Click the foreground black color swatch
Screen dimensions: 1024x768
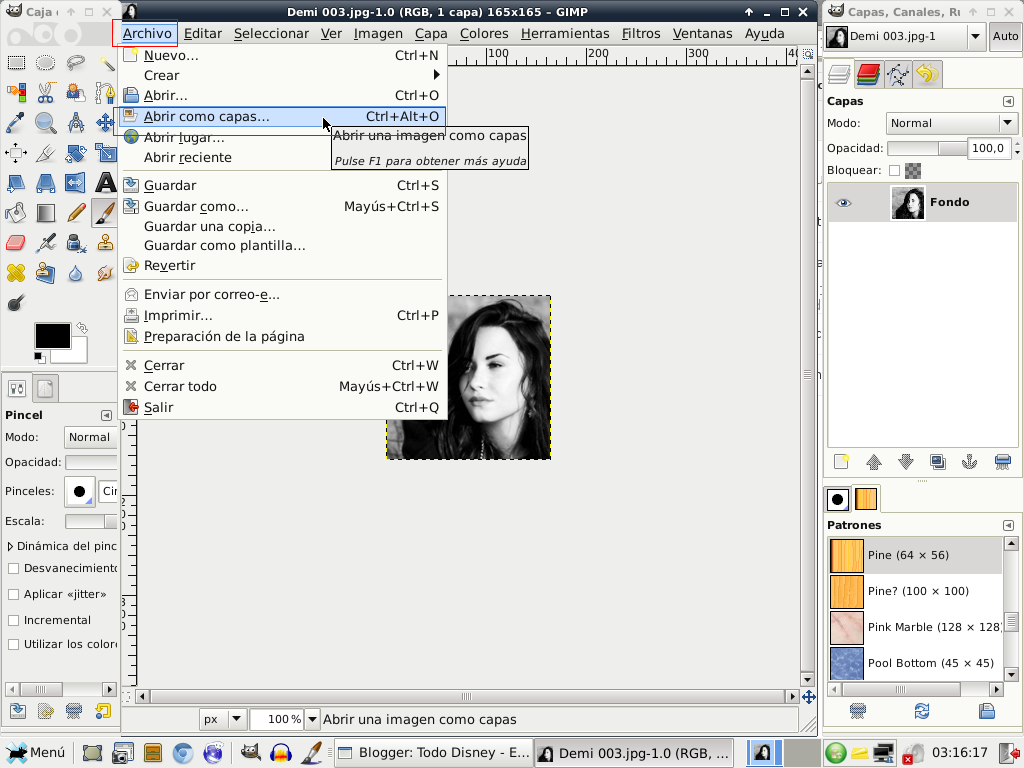(x=52, y=336)
